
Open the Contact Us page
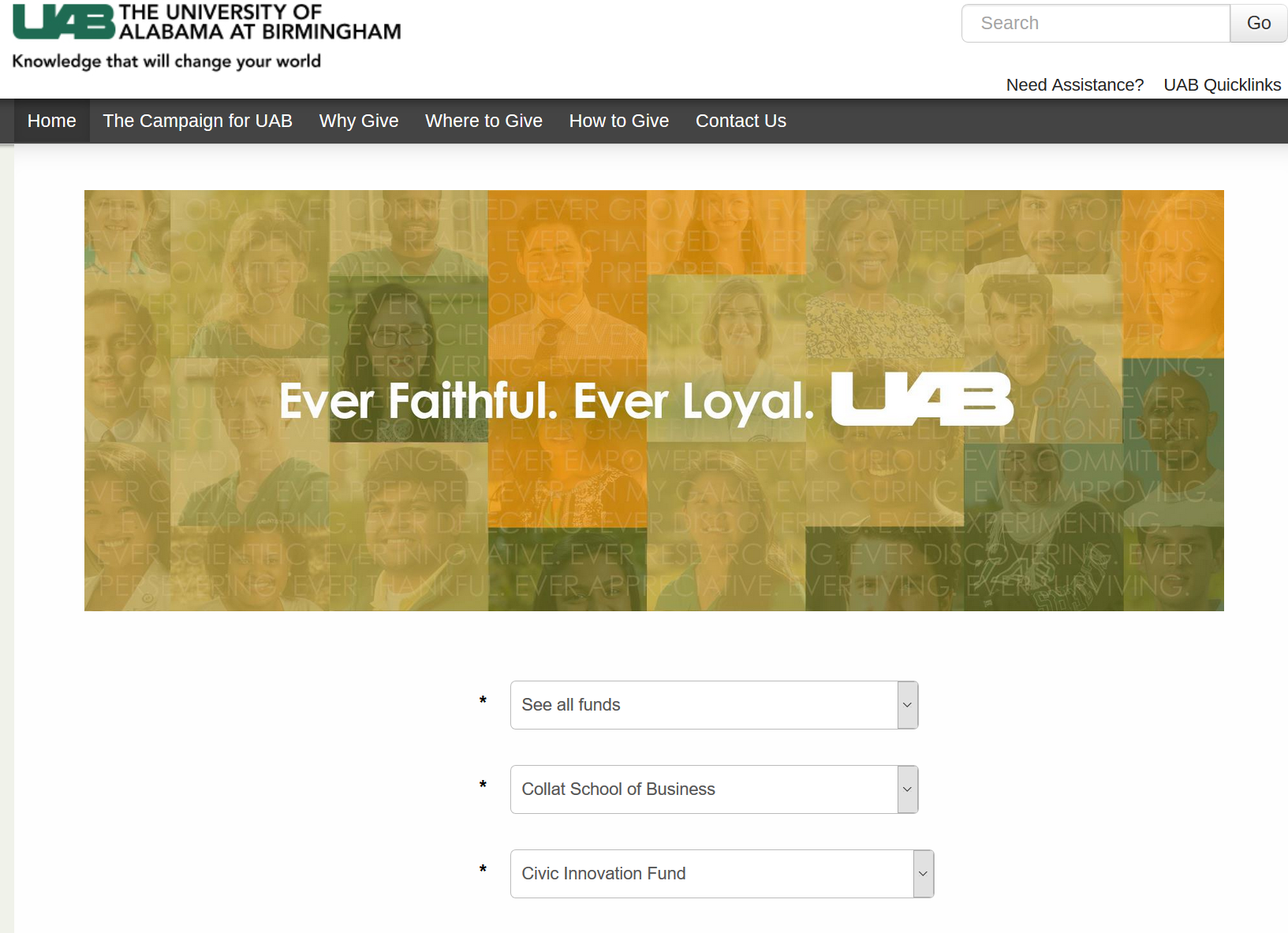click(741, 121)
